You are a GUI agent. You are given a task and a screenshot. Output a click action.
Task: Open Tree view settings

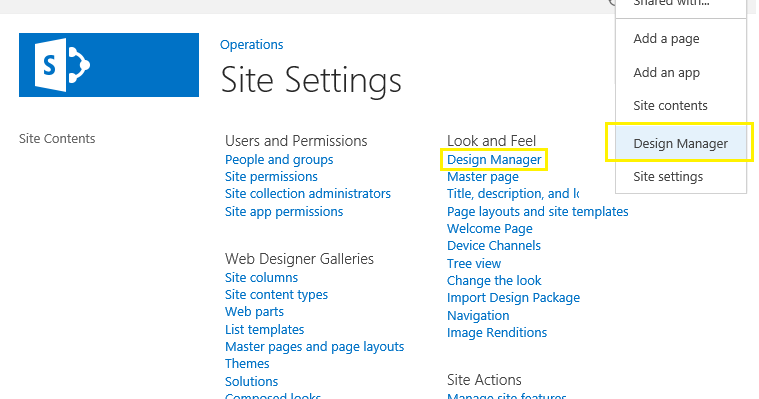click(x=474, y=263)
